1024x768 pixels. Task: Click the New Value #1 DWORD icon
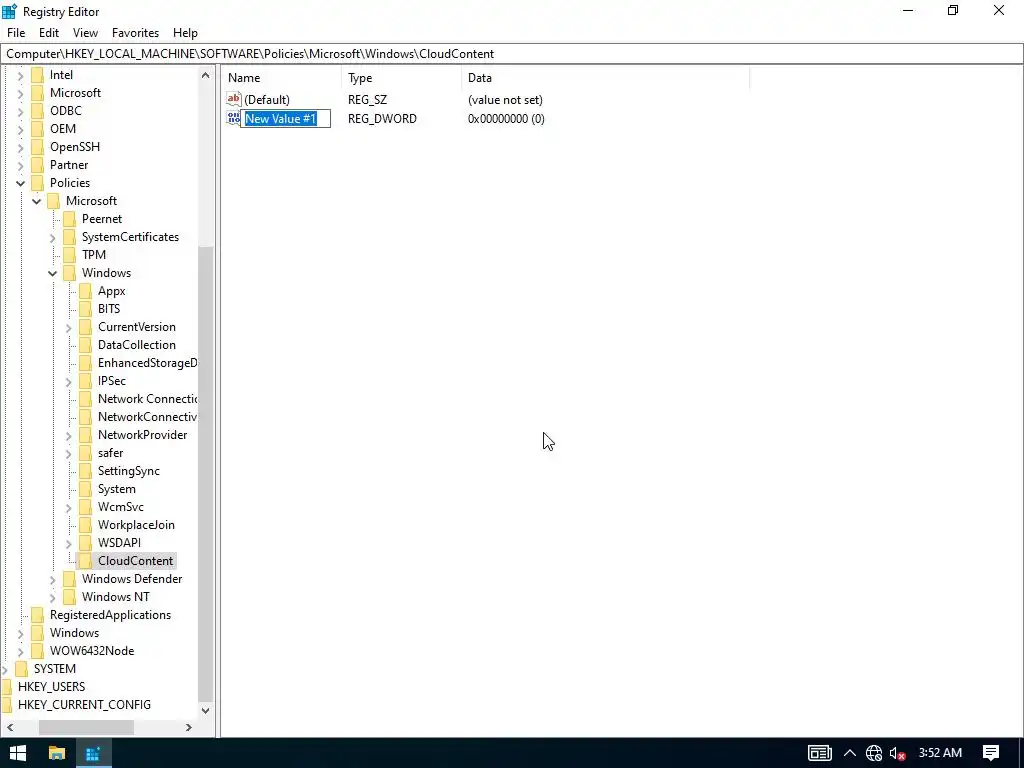pyautogui.click(x=233, y=118)
